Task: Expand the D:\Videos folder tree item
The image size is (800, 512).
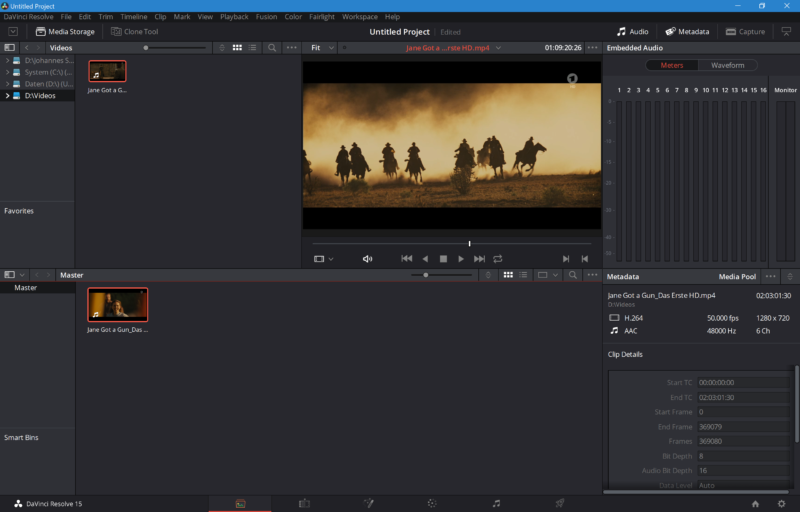Action: coord(7,95)
